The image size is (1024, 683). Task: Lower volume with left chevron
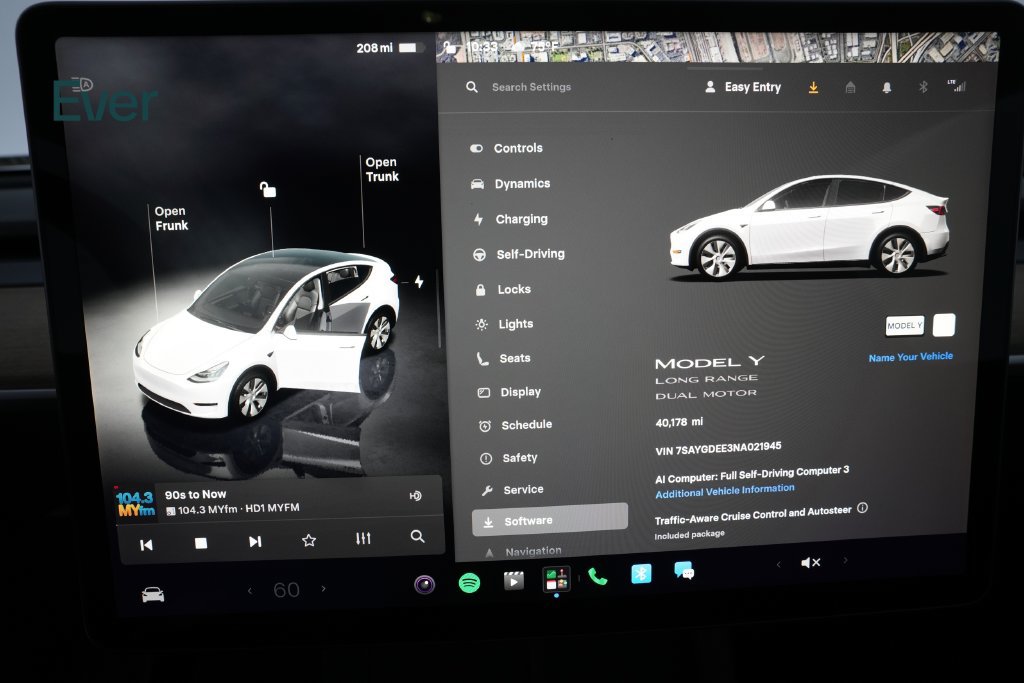[778, 564]
